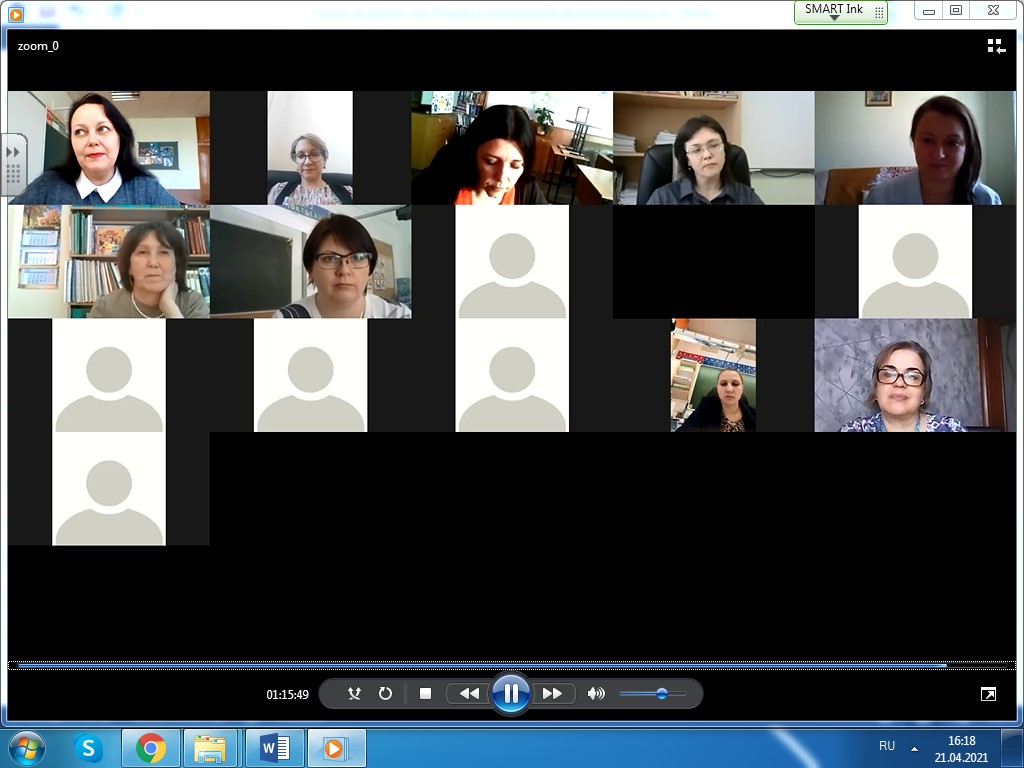The width and height of the screenshot is (1024, 768).
Task: Adjust the volume slider
Action: (x=661, y=693)
